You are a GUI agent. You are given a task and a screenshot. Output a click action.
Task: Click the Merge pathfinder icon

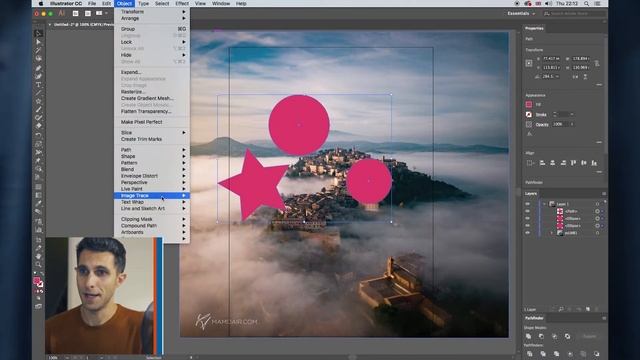(556, 354)
